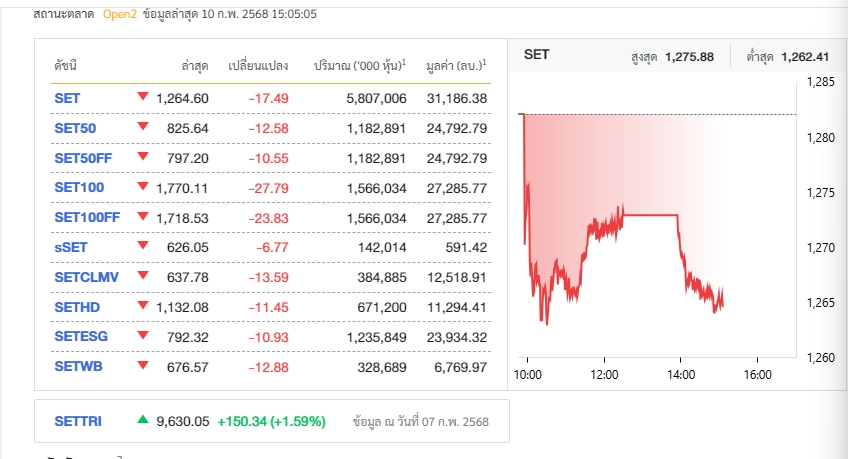Open the SETESG index page
This screenshot has height=459, width=848.
click(x=78, y=336)
